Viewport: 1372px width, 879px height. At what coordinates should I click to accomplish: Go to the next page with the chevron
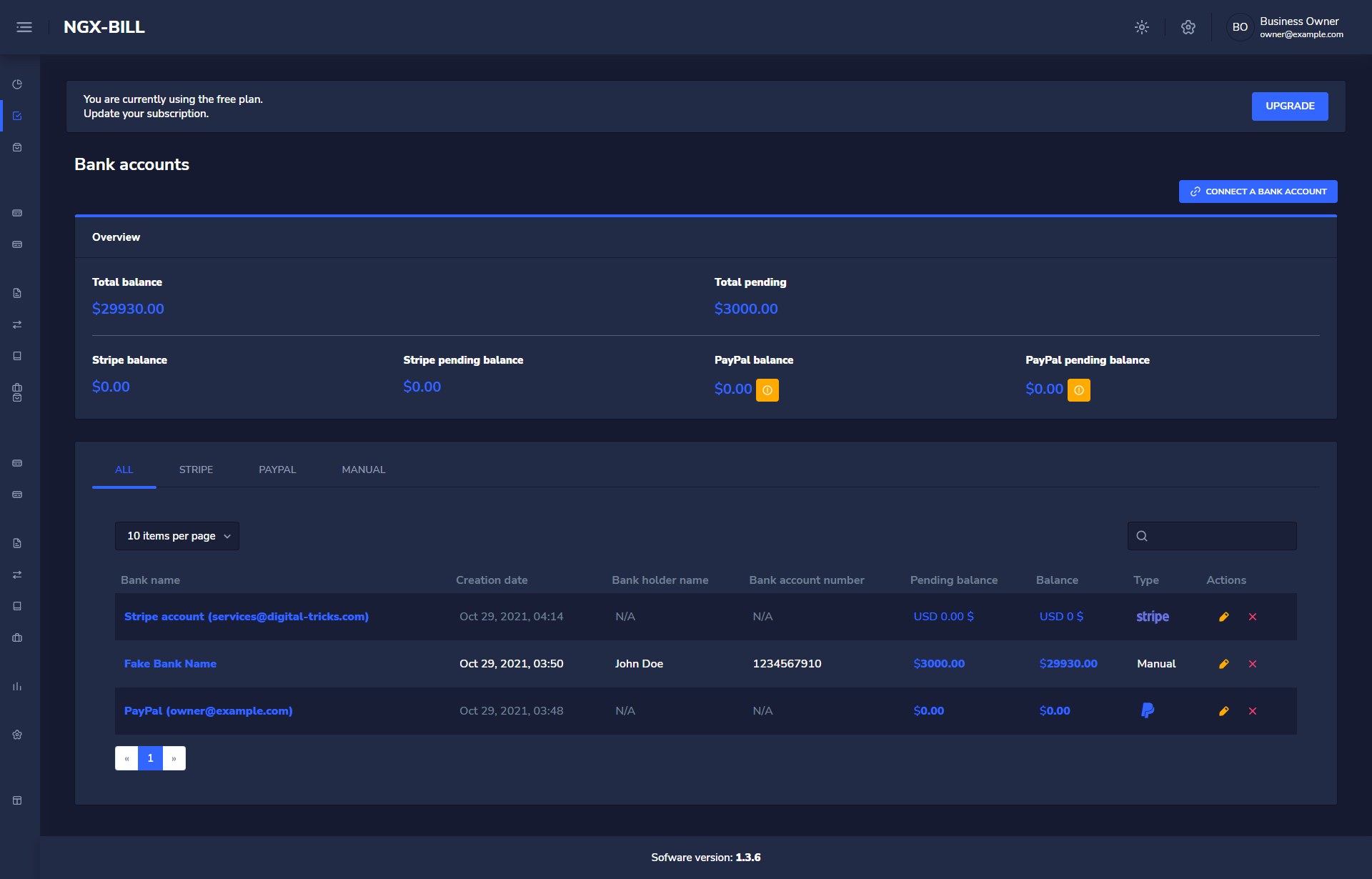[x=174, y=758]
